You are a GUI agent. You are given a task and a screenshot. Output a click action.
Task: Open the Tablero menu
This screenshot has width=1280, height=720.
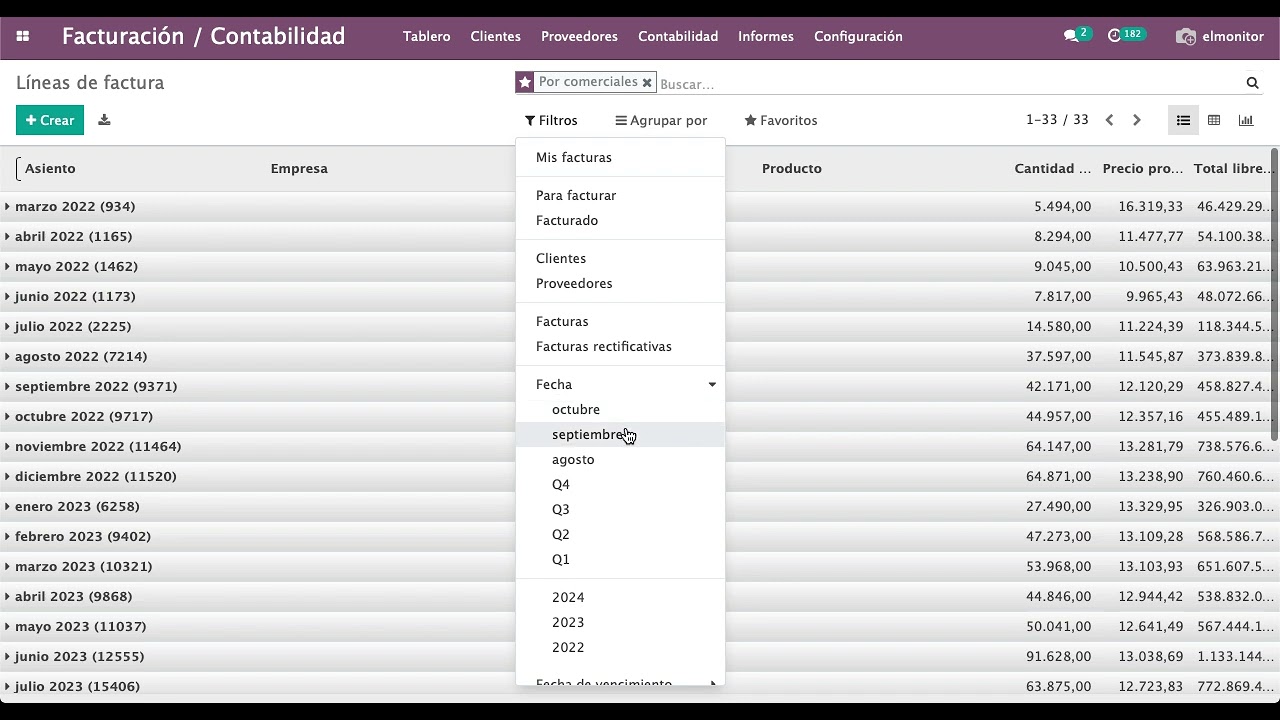[427, 36]
